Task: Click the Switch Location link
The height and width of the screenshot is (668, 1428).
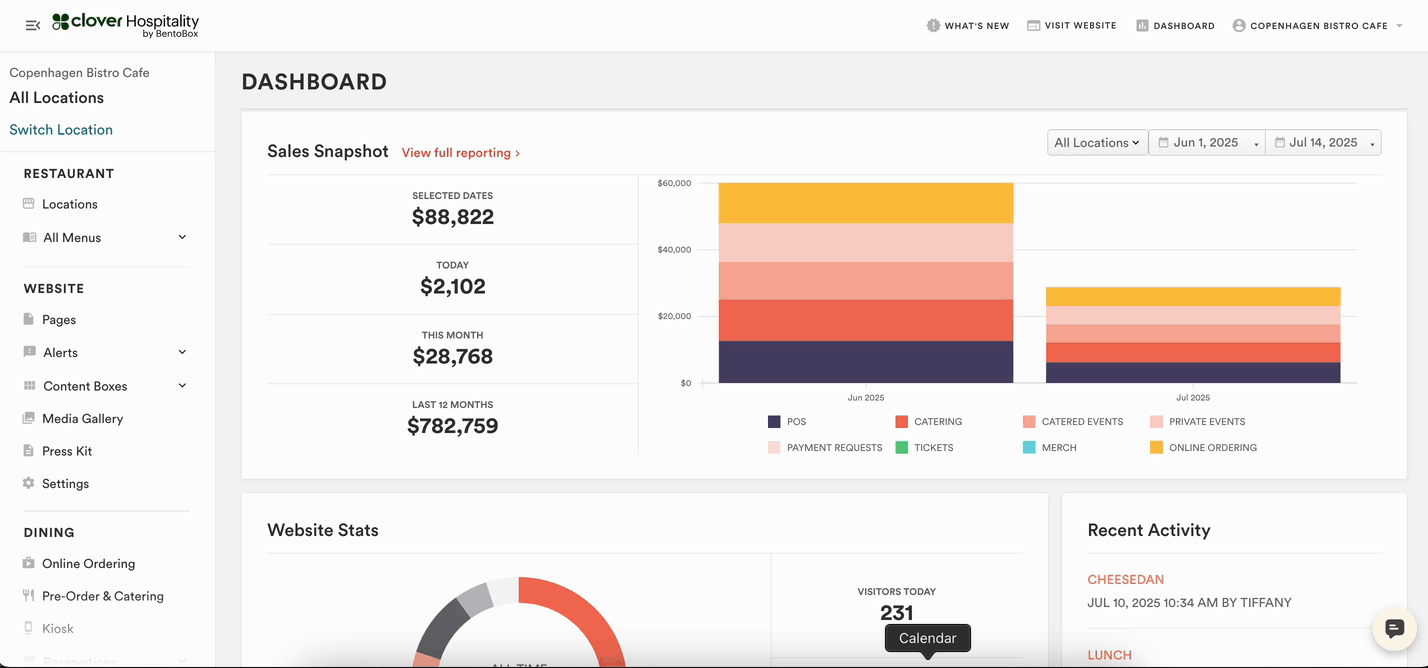Action: [61, 130]
